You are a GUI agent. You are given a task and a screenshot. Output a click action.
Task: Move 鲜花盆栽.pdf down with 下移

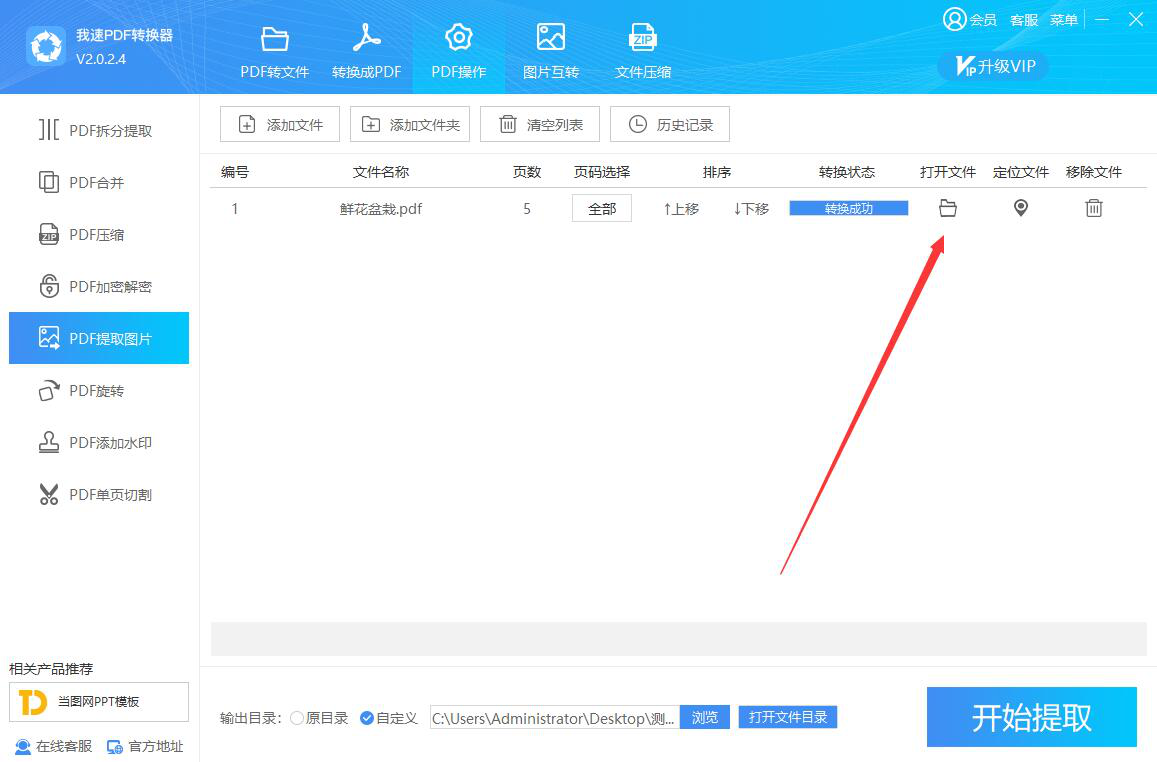click(751, 209)
